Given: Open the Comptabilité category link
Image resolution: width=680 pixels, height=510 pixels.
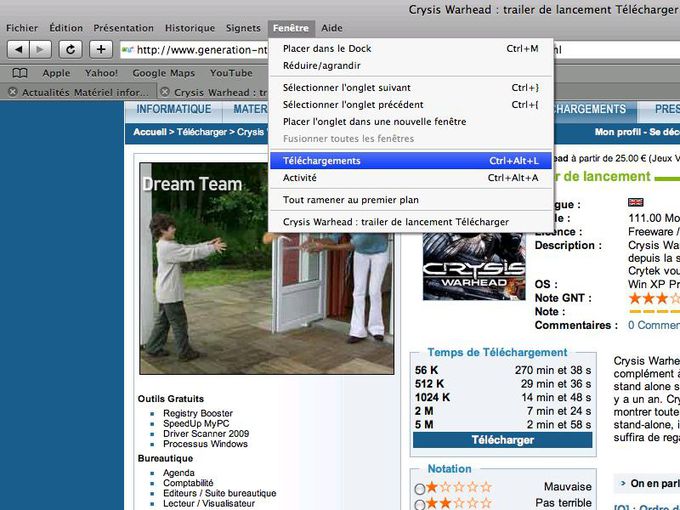Looking at the screenshot, I should coord(188,483).
